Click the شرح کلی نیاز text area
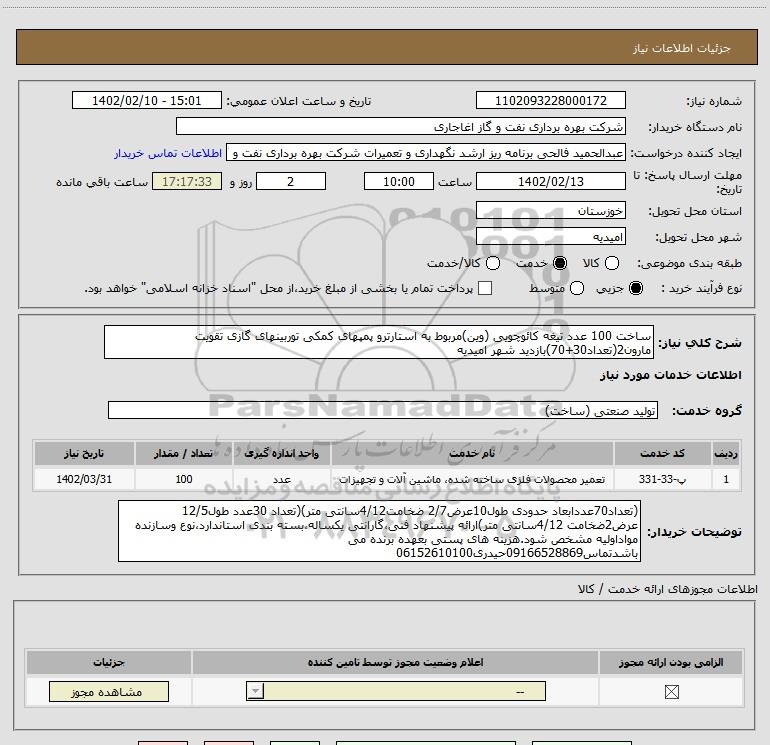Screen dimensions: 770x745 click(x=379, y=342)
